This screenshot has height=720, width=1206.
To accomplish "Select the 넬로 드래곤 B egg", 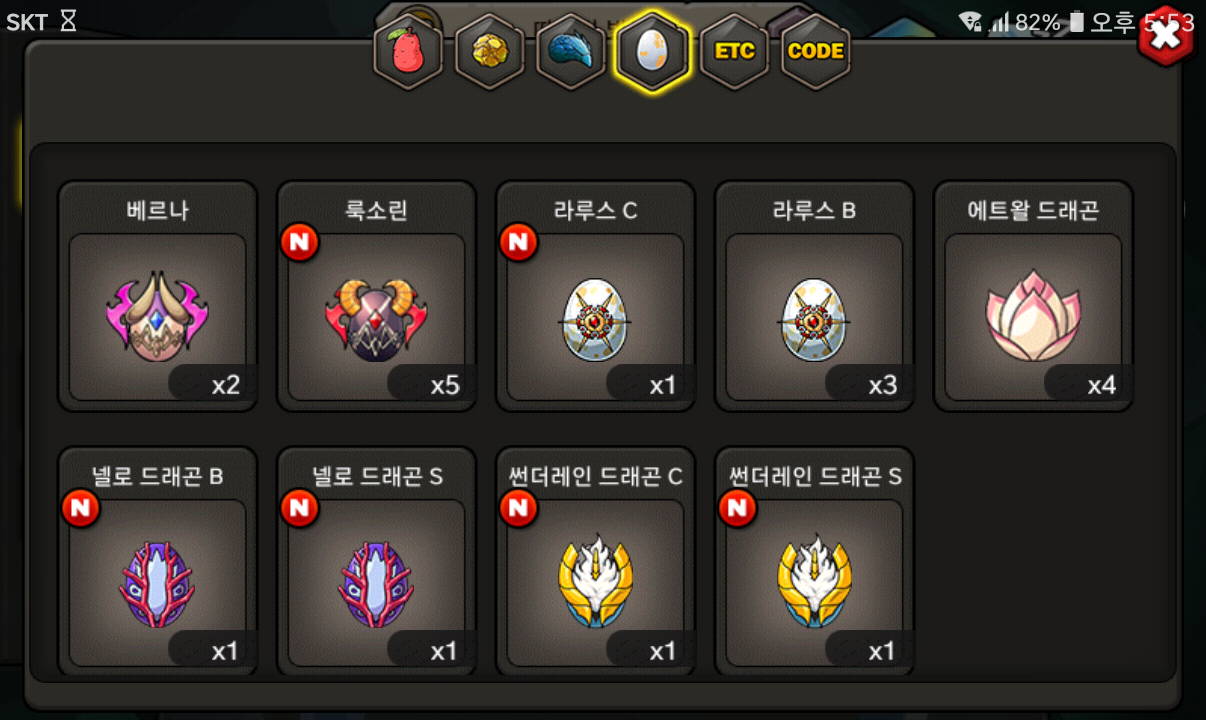I will click(158, 562).
